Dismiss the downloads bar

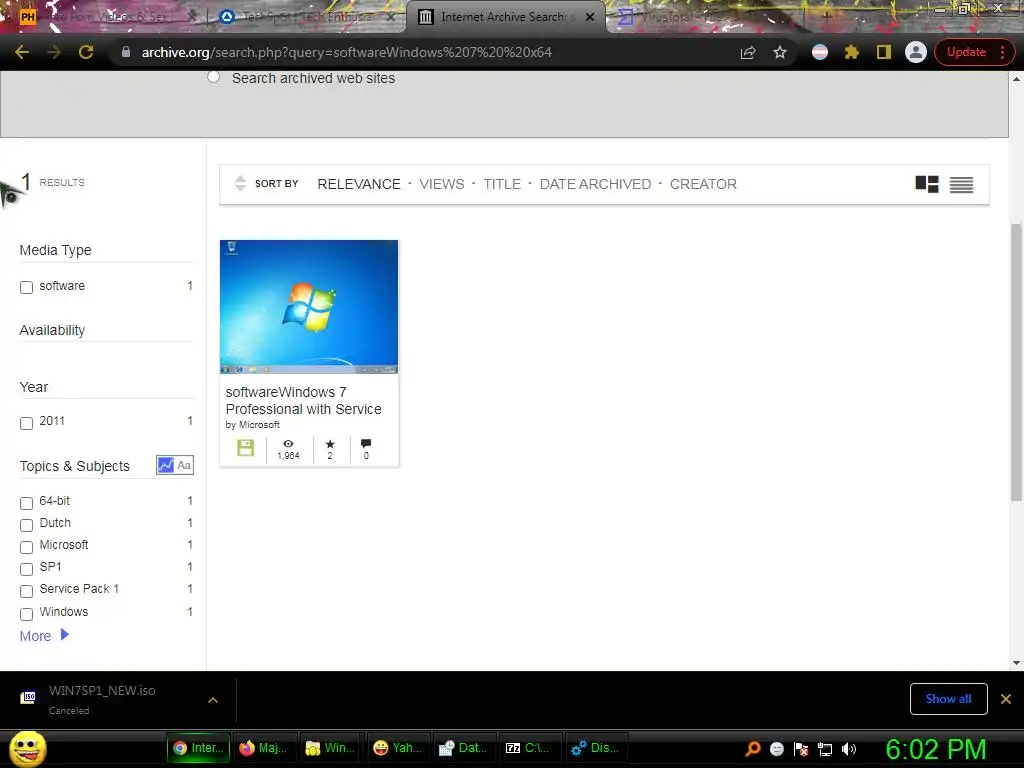(1006, 699)
